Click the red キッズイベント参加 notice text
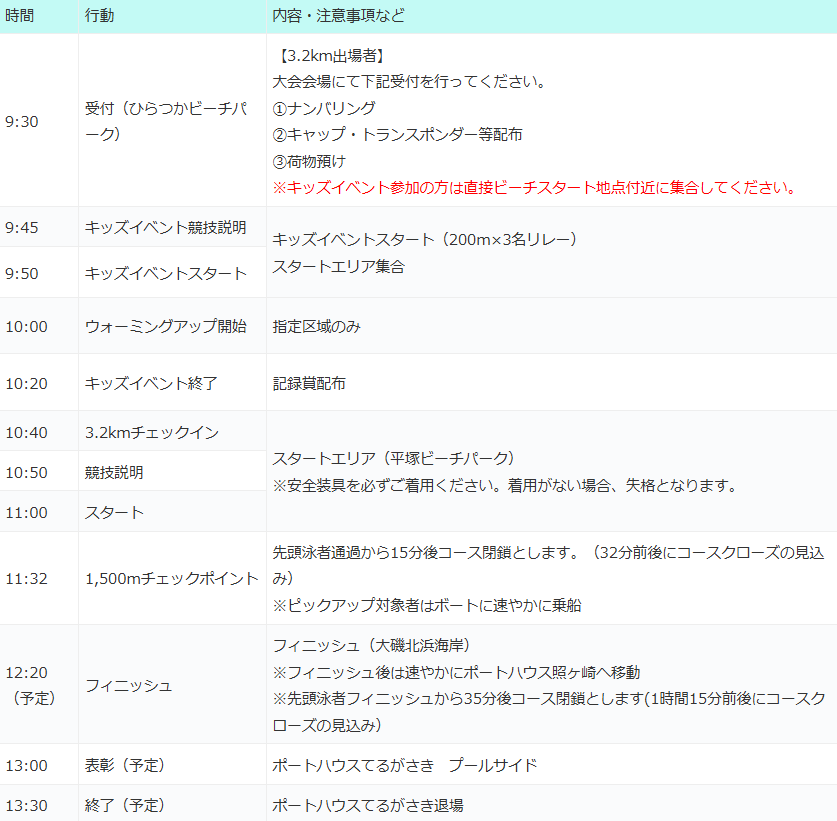Image resolution: width=837 pixels, height=821 pixels. 534,187
